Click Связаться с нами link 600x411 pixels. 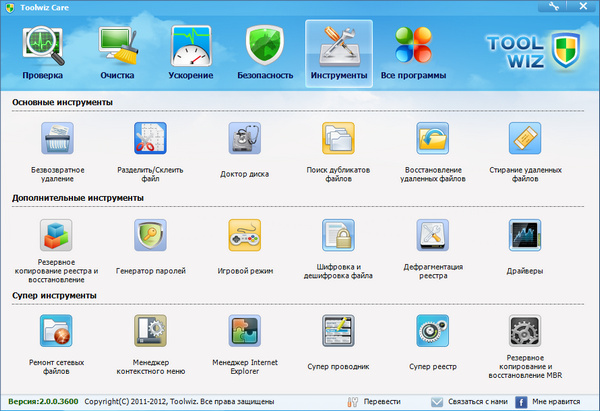click(x=468, y=401)
